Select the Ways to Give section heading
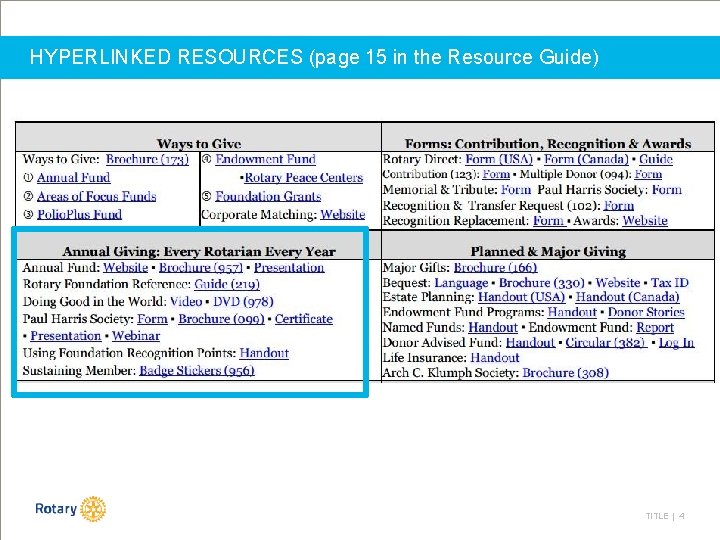 pyautogui.click(x=199, y=144)
